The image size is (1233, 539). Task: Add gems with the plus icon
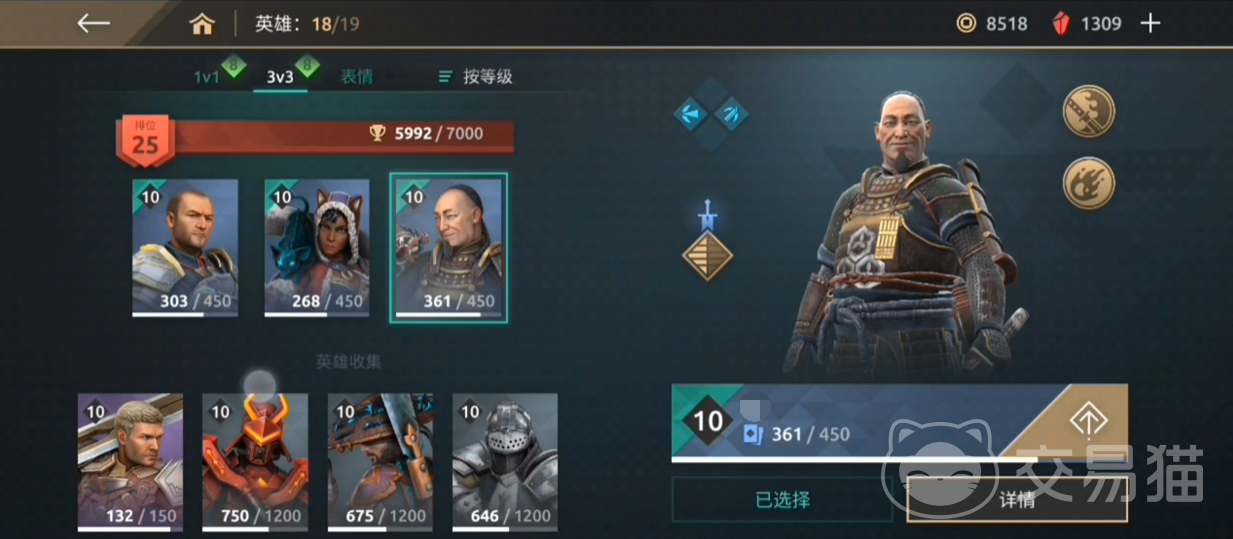click(1151, 23)
